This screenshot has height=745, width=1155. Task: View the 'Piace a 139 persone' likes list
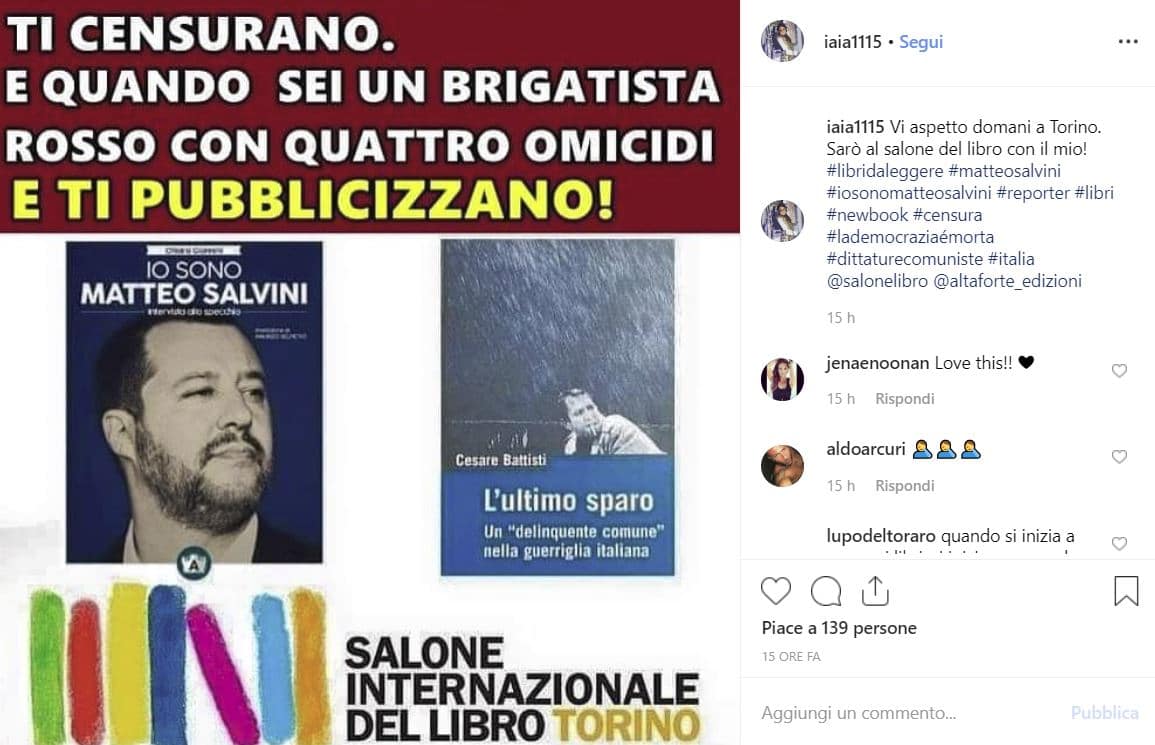[x=839, y=628]
